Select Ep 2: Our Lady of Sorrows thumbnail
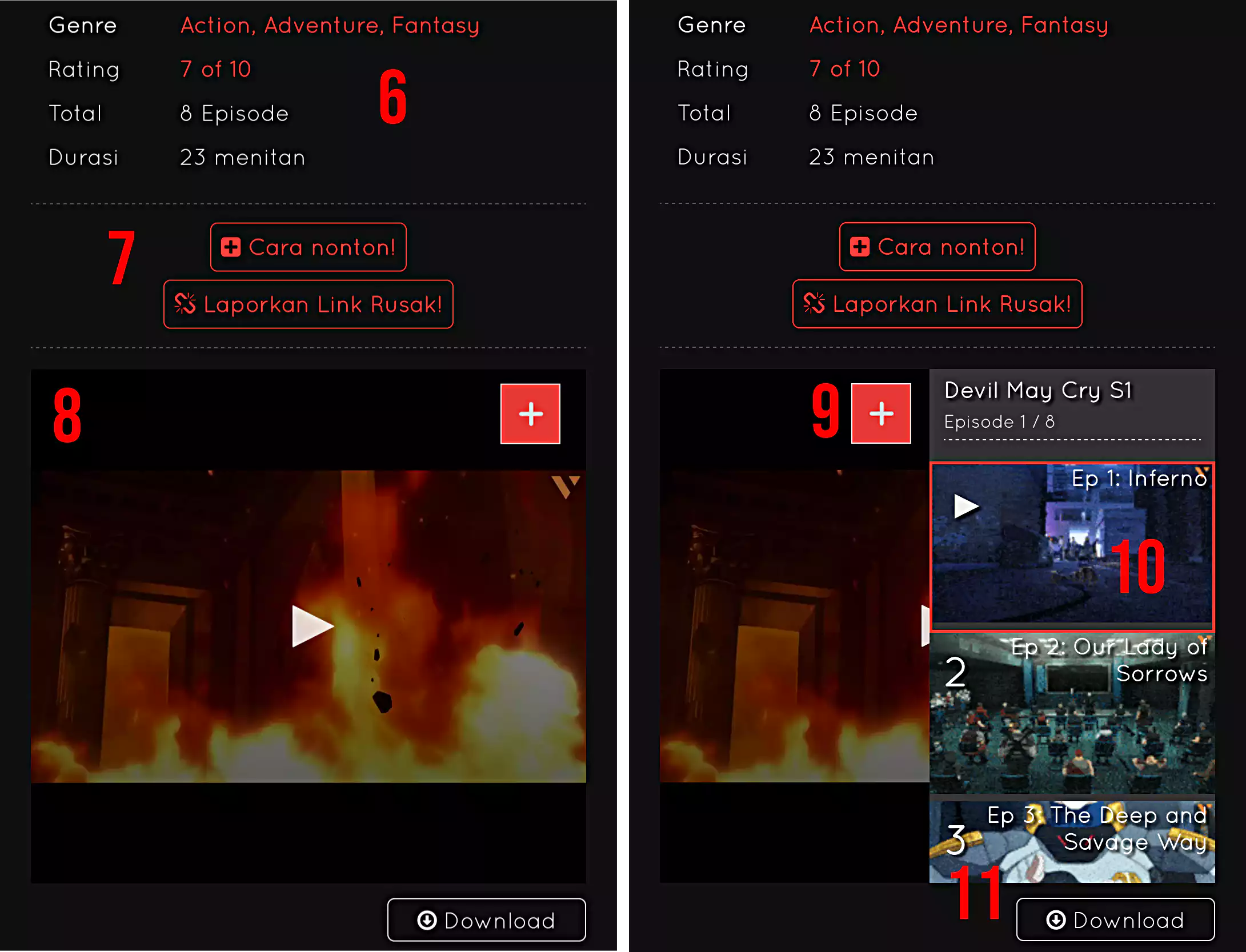 [1072, 713]
